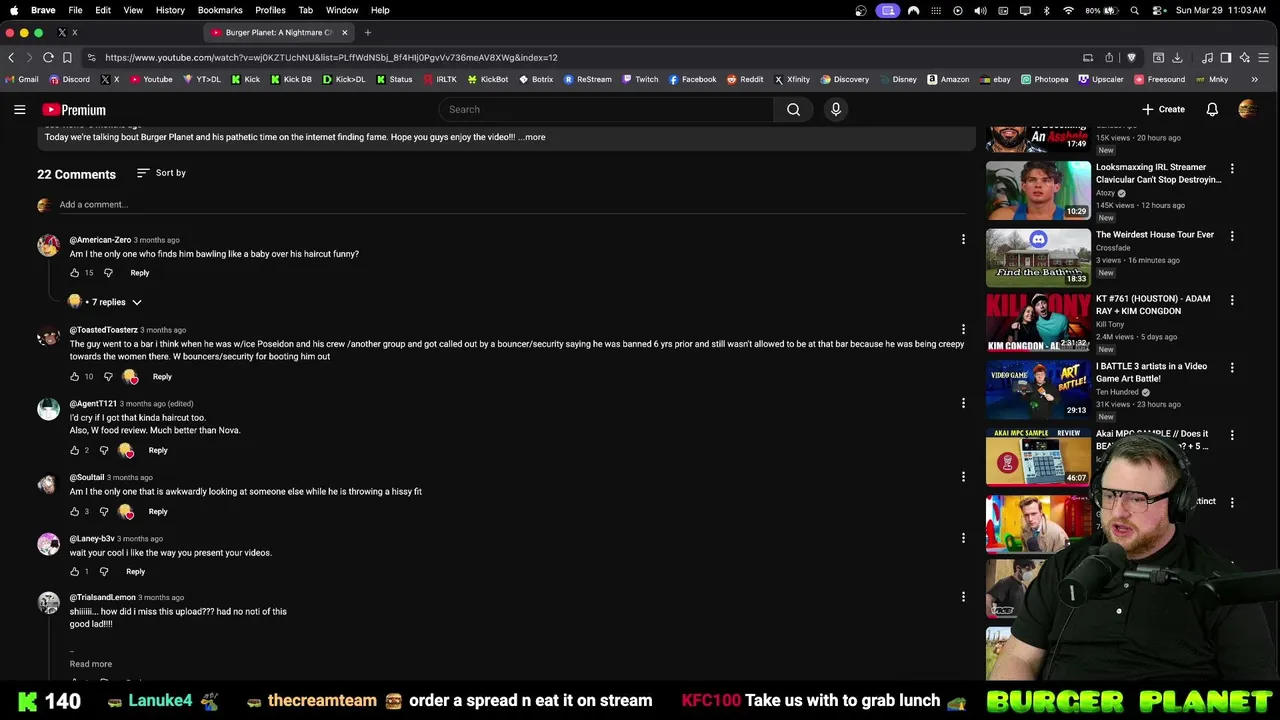Click into the YouTube search field
The height and width of the screenshot is (720, 1280).
pos(606,109)
